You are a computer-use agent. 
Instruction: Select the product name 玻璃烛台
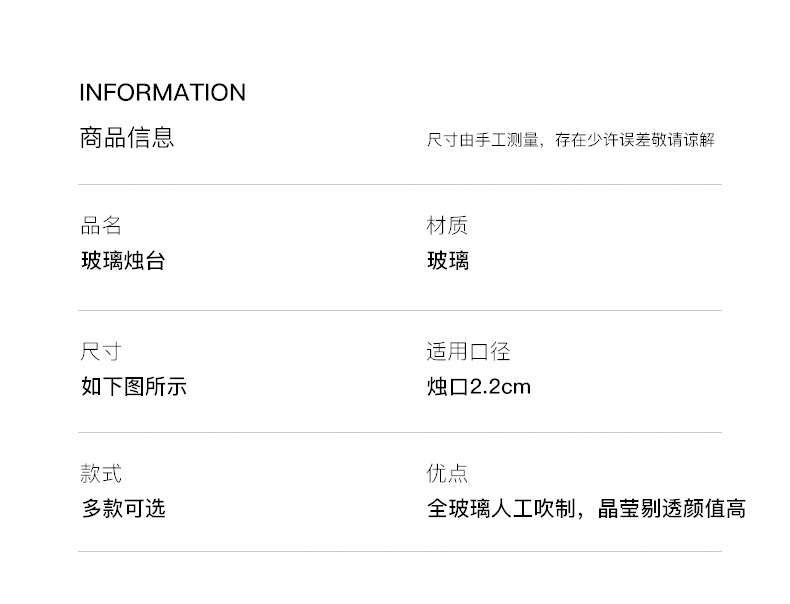point(123,262)
